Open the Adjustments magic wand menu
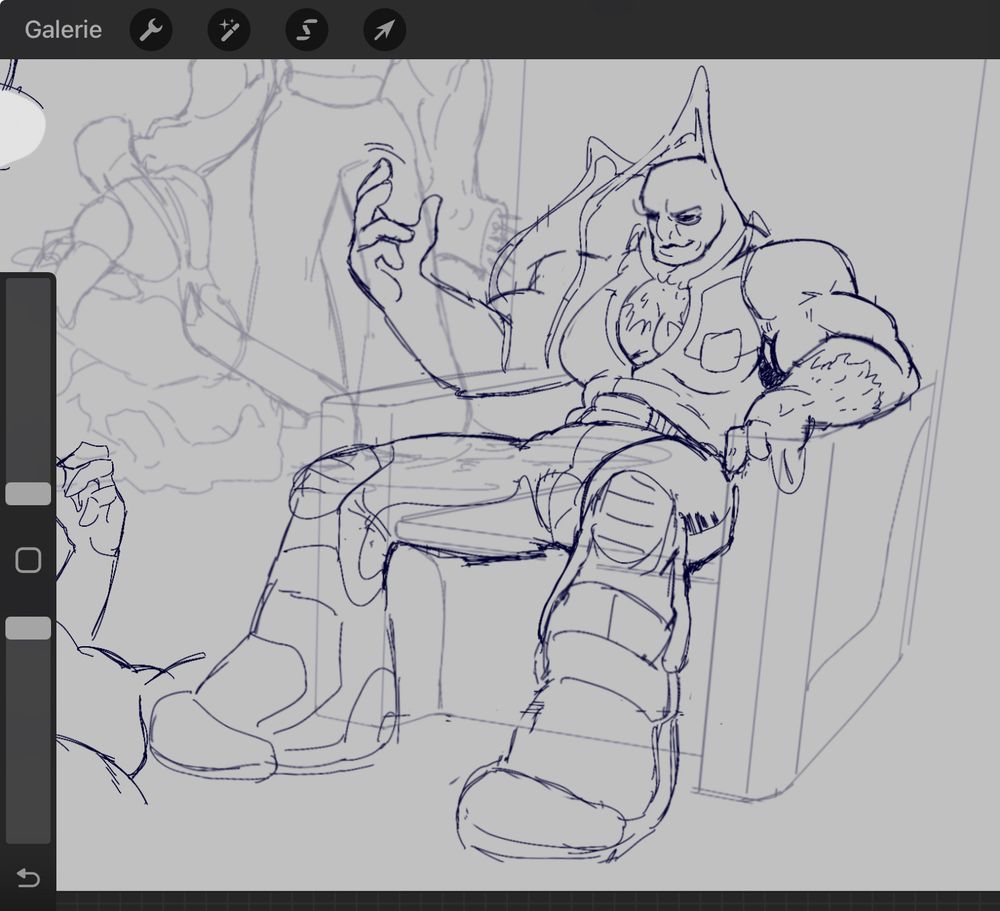Image resolution: width=1000 pixels, height=911 pixels. tap(229, 30)
